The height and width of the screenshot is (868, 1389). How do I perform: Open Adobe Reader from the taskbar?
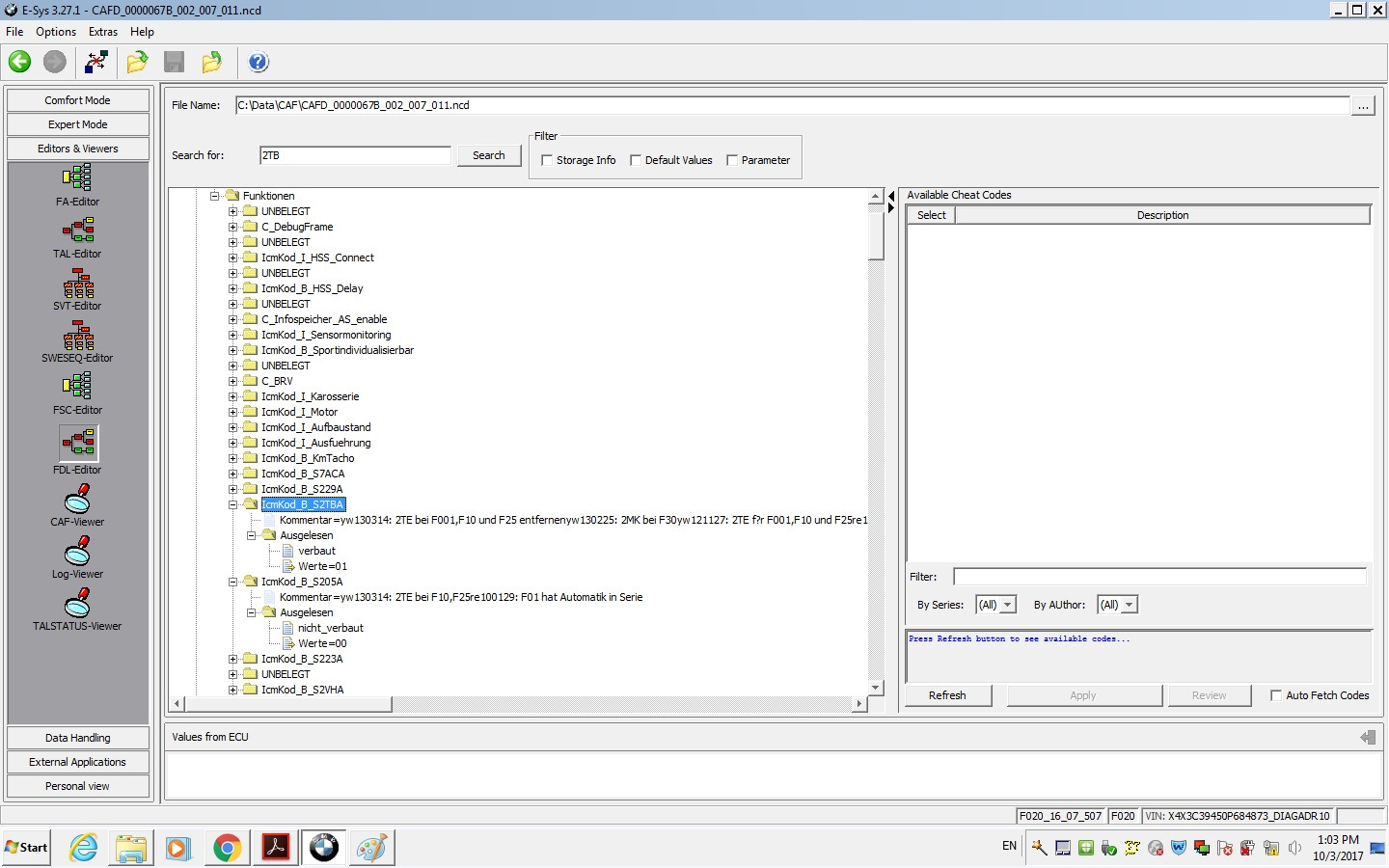point(276,849)
